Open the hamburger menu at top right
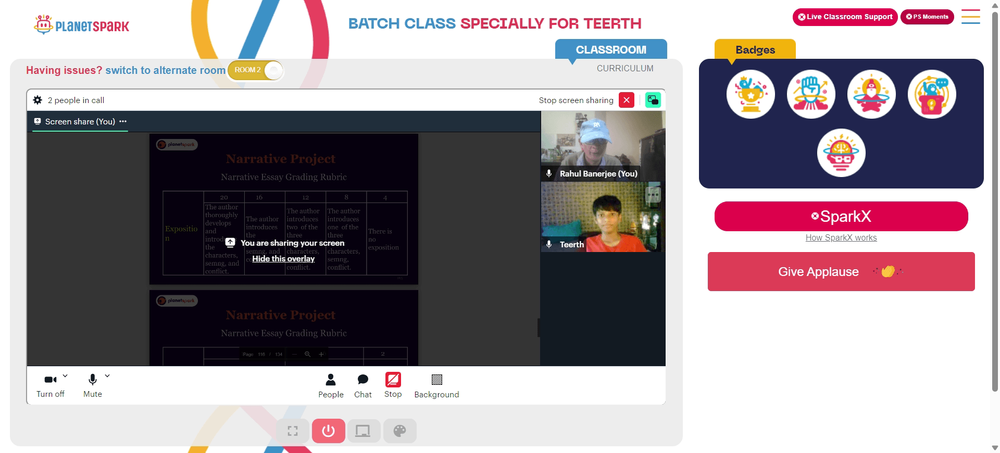 click(x=971, y=17)
